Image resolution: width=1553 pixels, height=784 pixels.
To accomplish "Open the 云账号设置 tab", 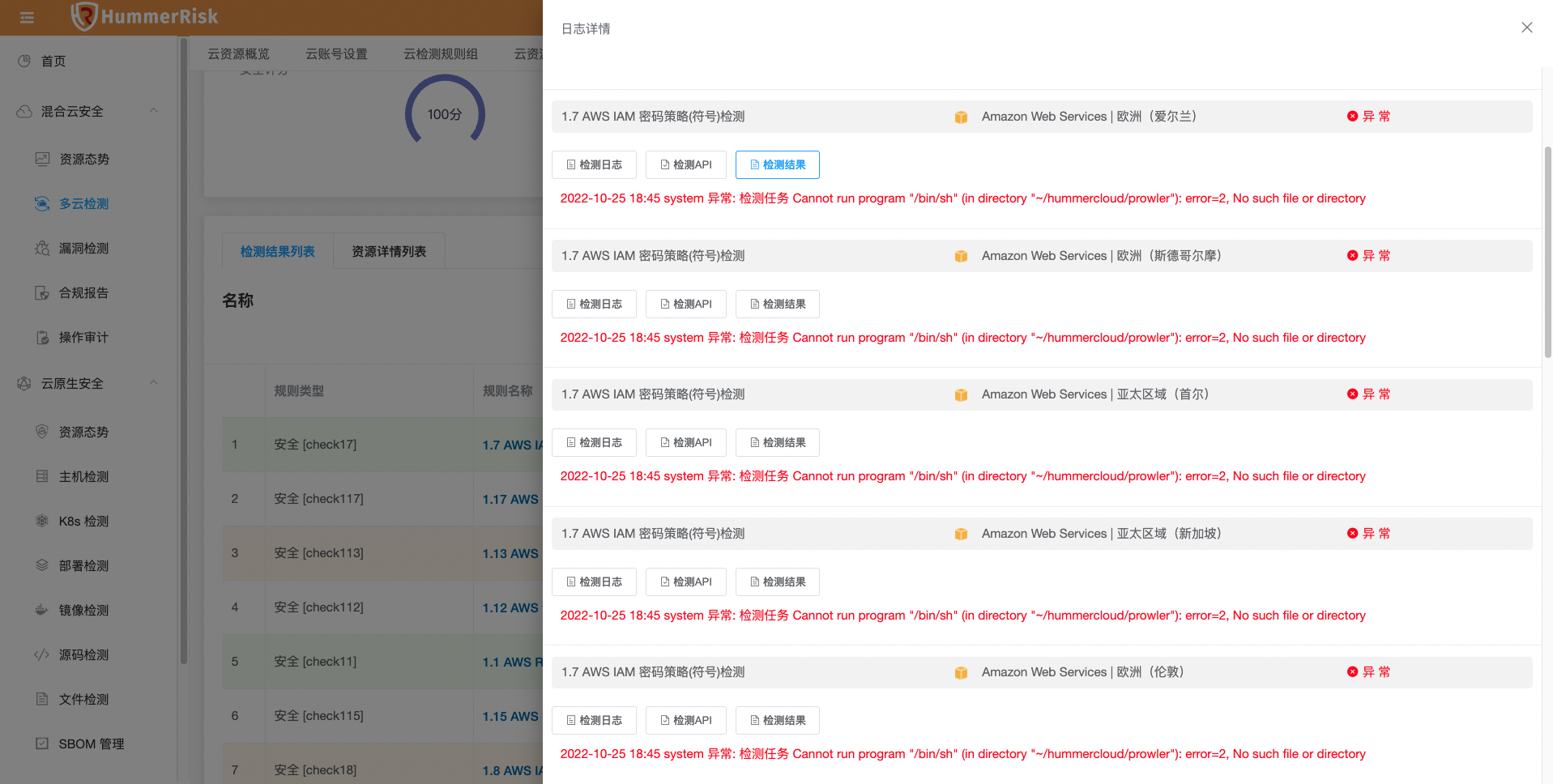I will pos(337,53).
